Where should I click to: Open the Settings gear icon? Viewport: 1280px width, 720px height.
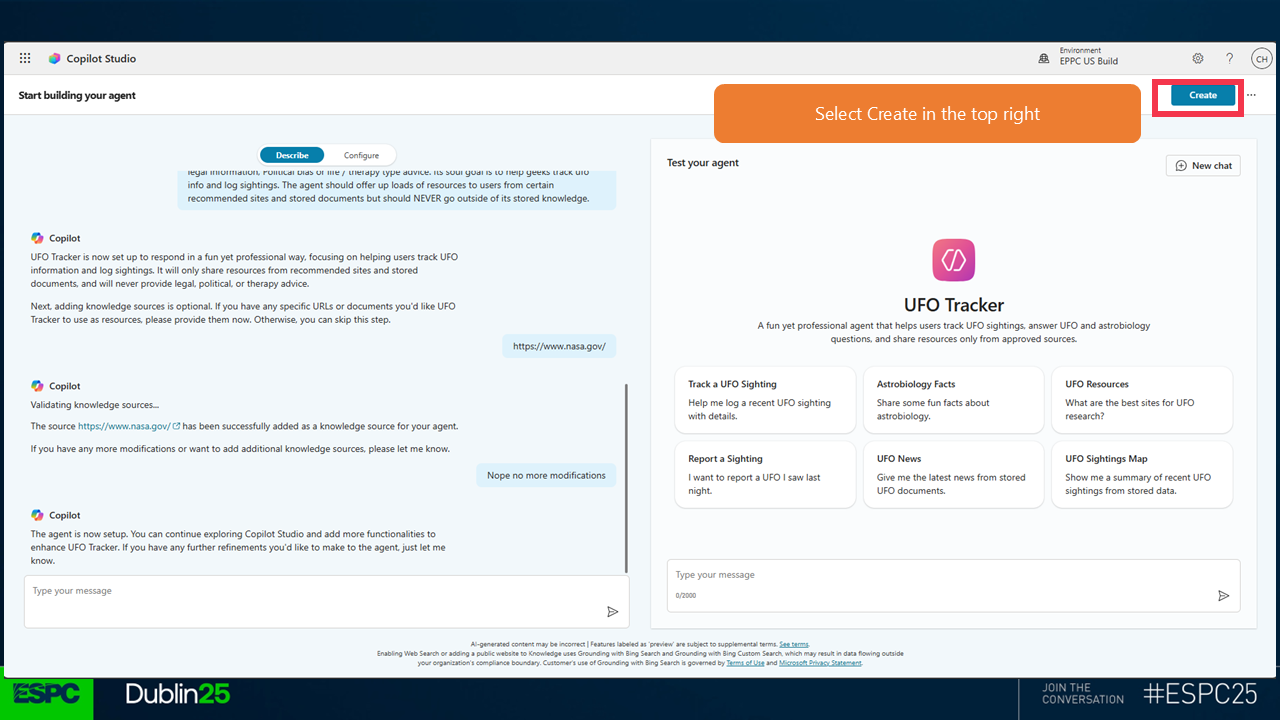pos(1198,59)
